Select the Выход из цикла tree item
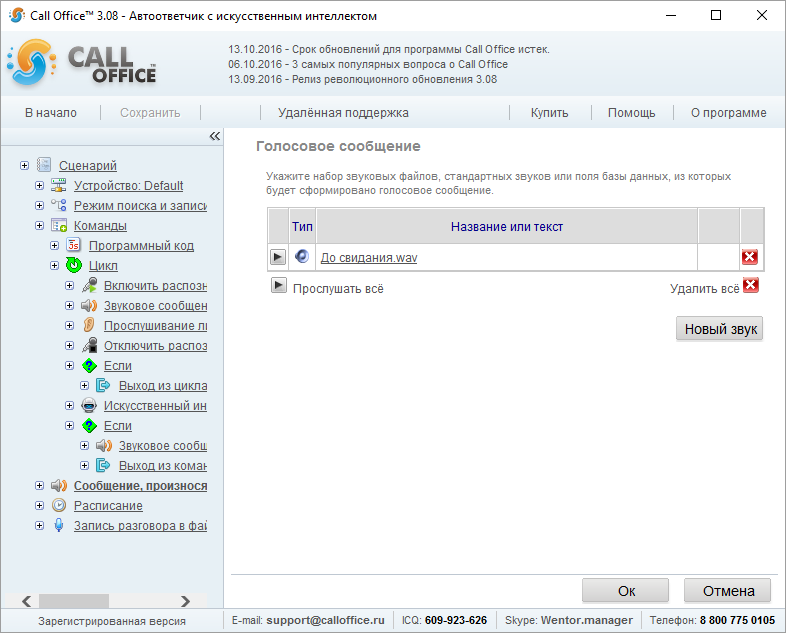 [x=163, y=385]
